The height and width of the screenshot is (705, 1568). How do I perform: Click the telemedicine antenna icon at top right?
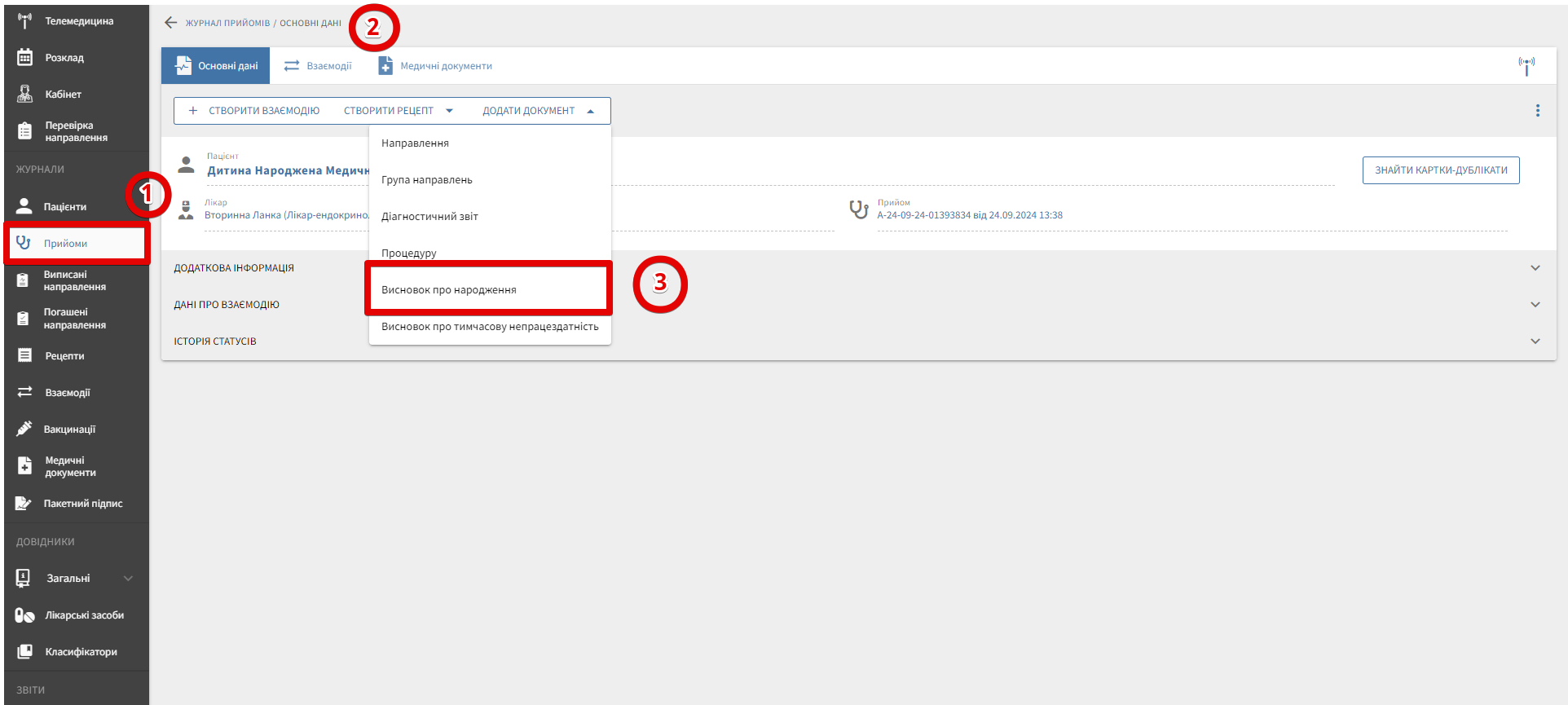pyautogui.click(x=1526, y=66)
